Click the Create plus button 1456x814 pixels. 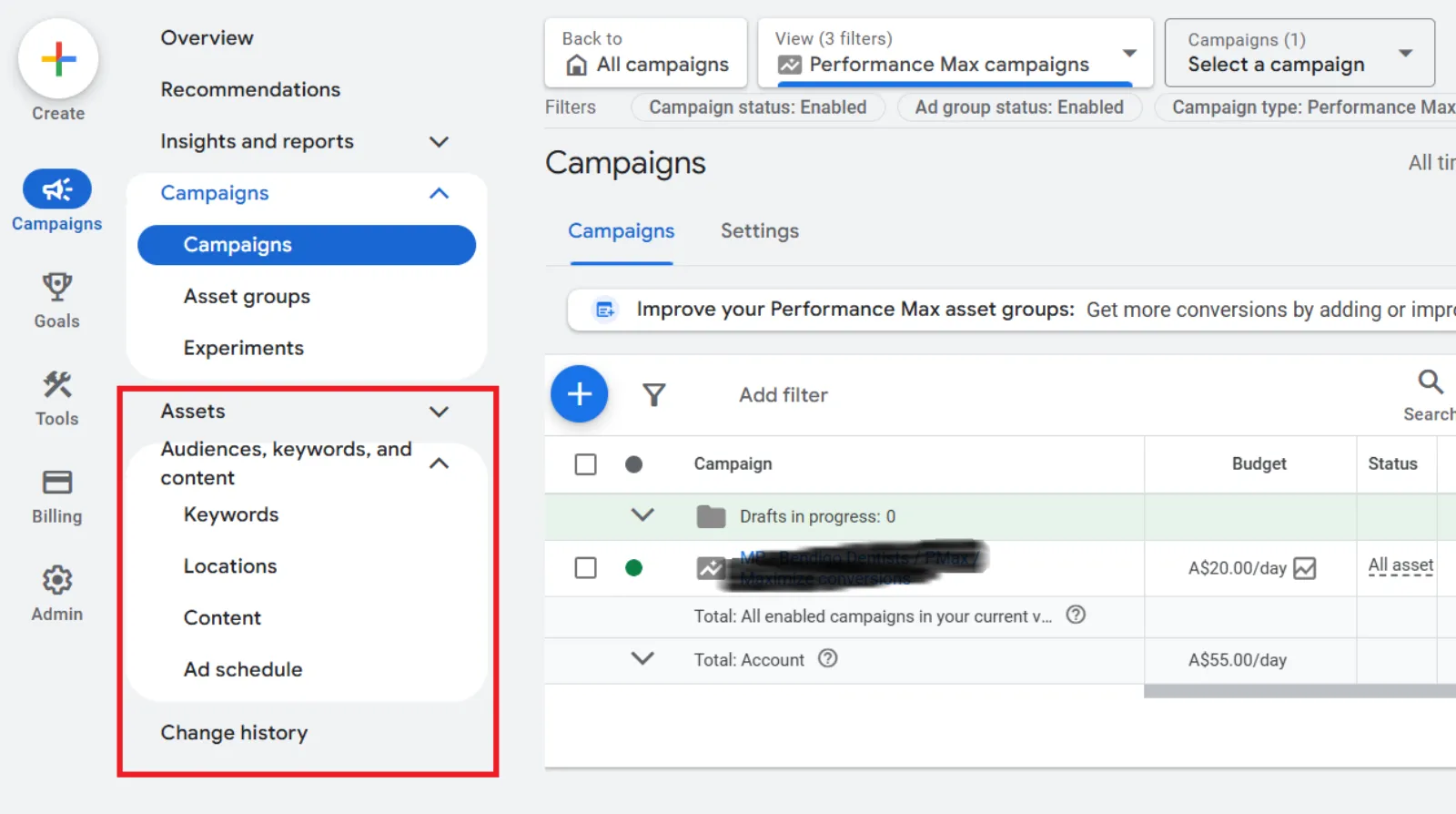coord(58,59)
